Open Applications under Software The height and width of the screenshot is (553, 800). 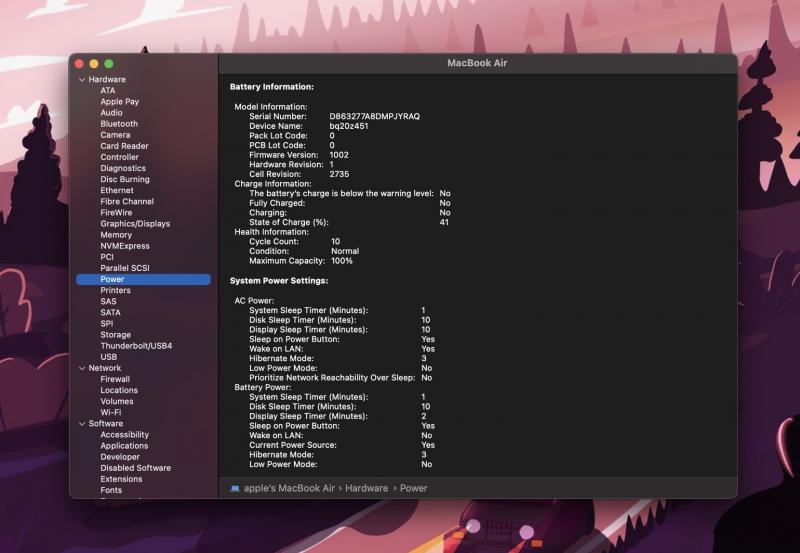pyautogui.click(x=124, y=446)
